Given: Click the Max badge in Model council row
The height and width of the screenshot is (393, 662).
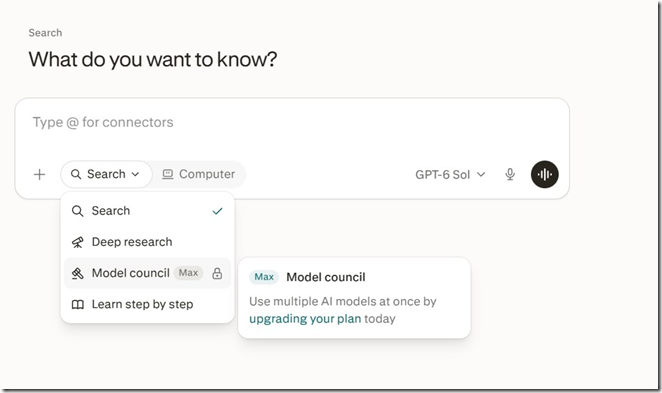Looking at the screenshot, I should click(188, 273).
